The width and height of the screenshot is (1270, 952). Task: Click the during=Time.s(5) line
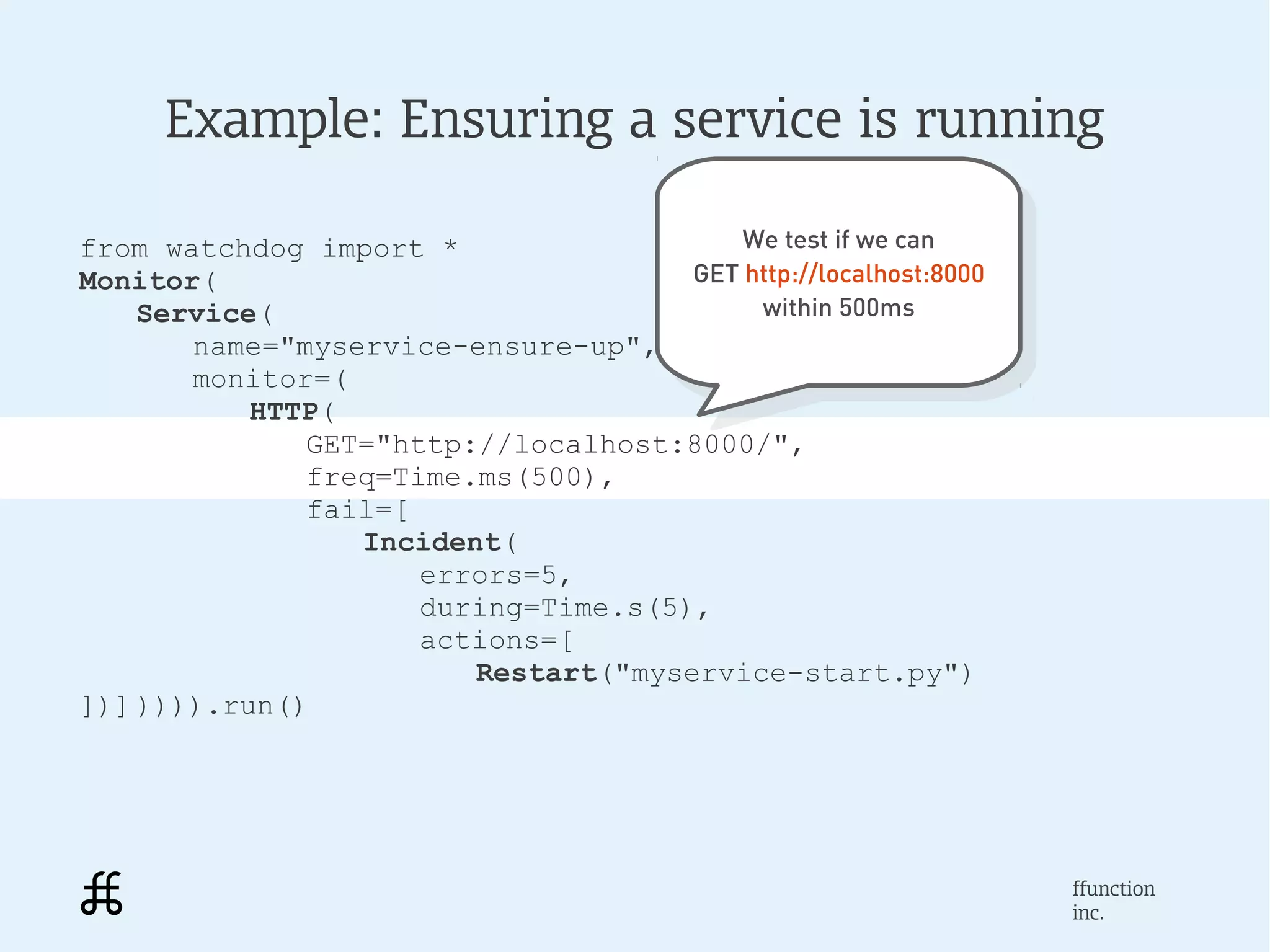[563, 608]
